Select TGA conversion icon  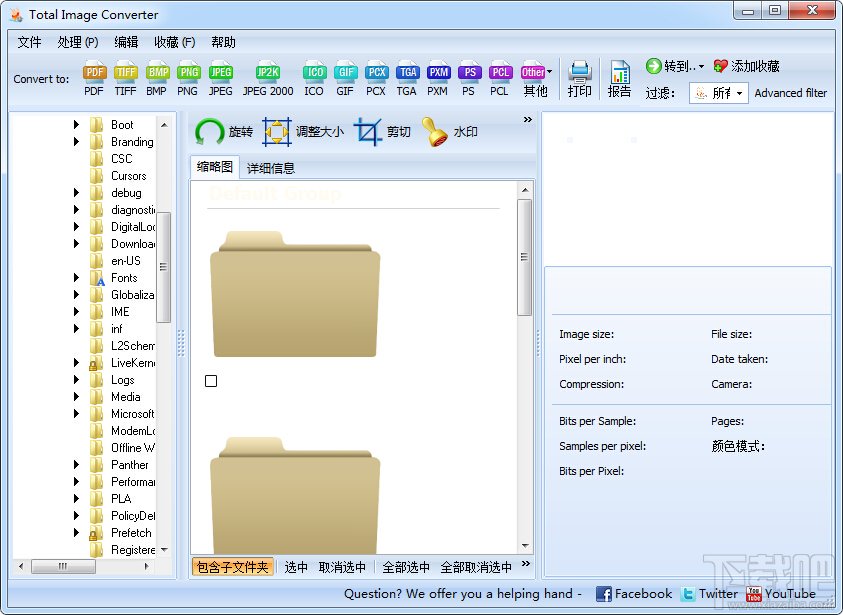tap(407, 78)
